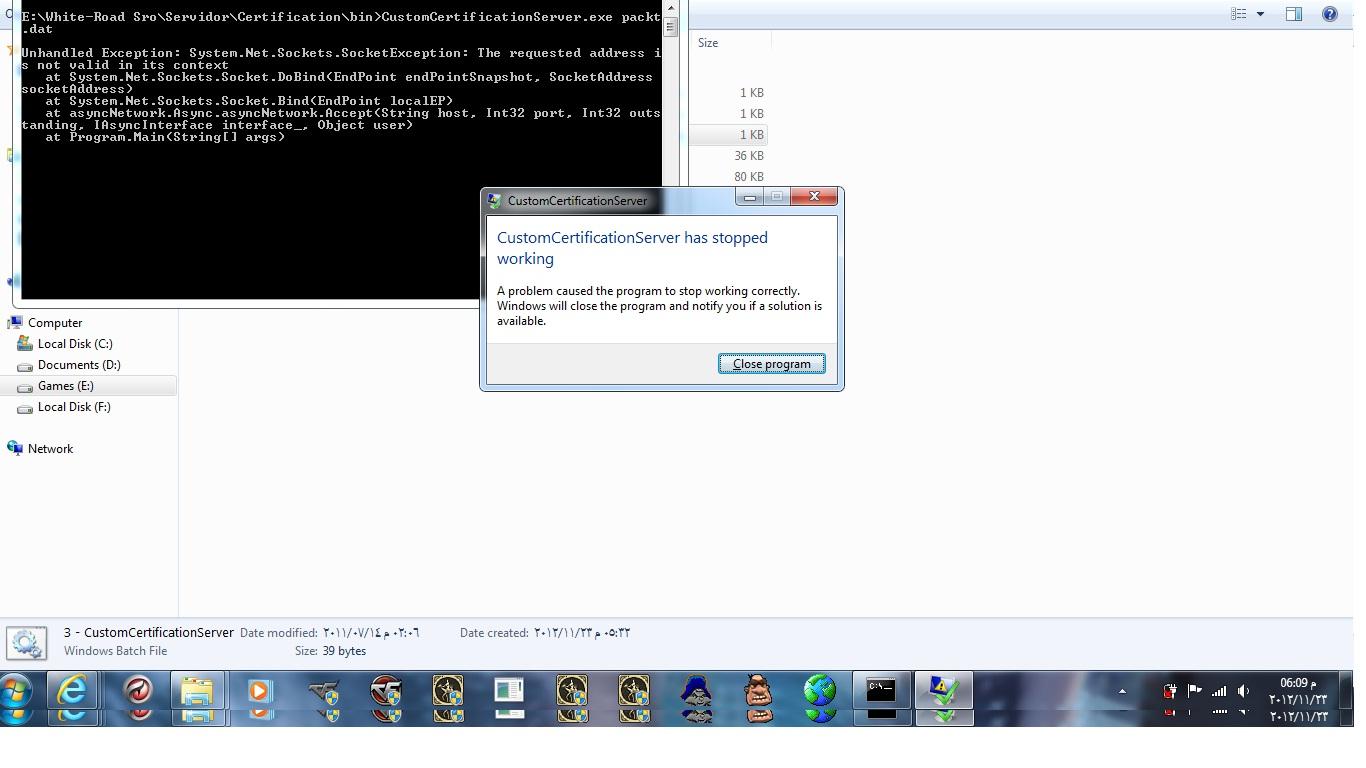Click the bald mustached face taskbar icon
The width and height of the screenshot is (1366, 768).
click(x=758, y=691)
